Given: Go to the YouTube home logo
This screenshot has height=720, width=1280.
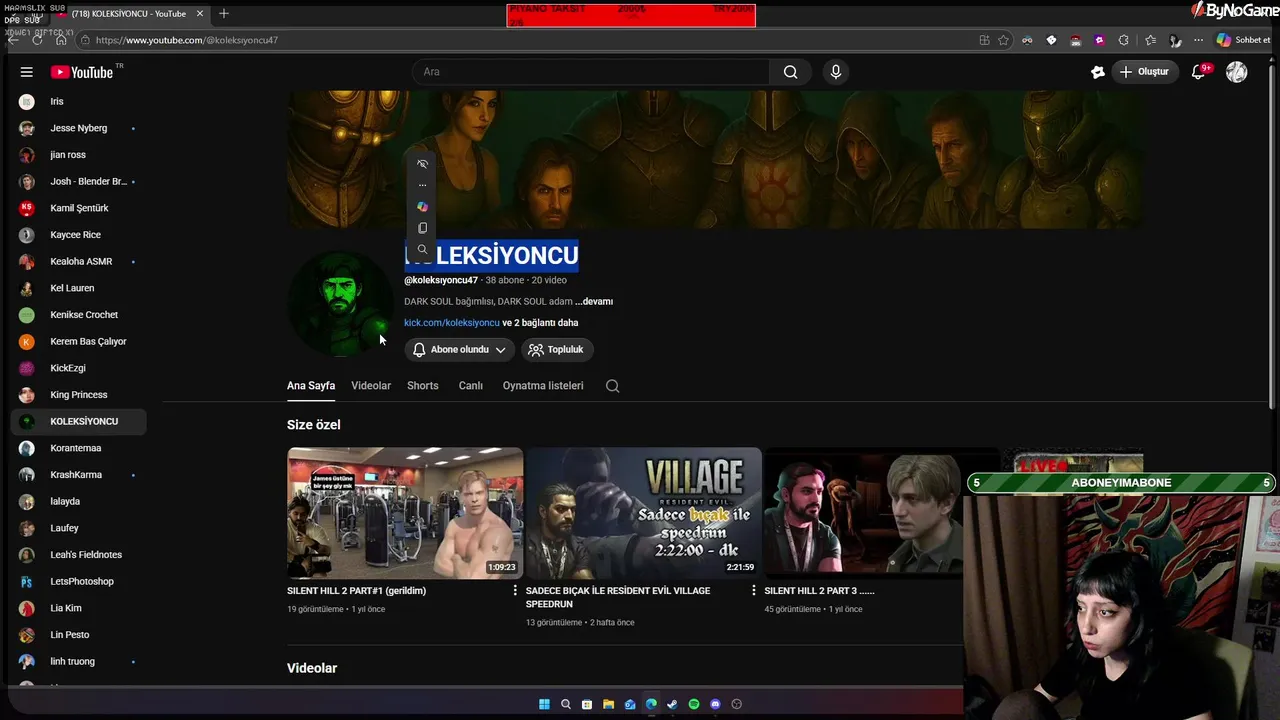Looking at the screenshot, I should [82, 72].
